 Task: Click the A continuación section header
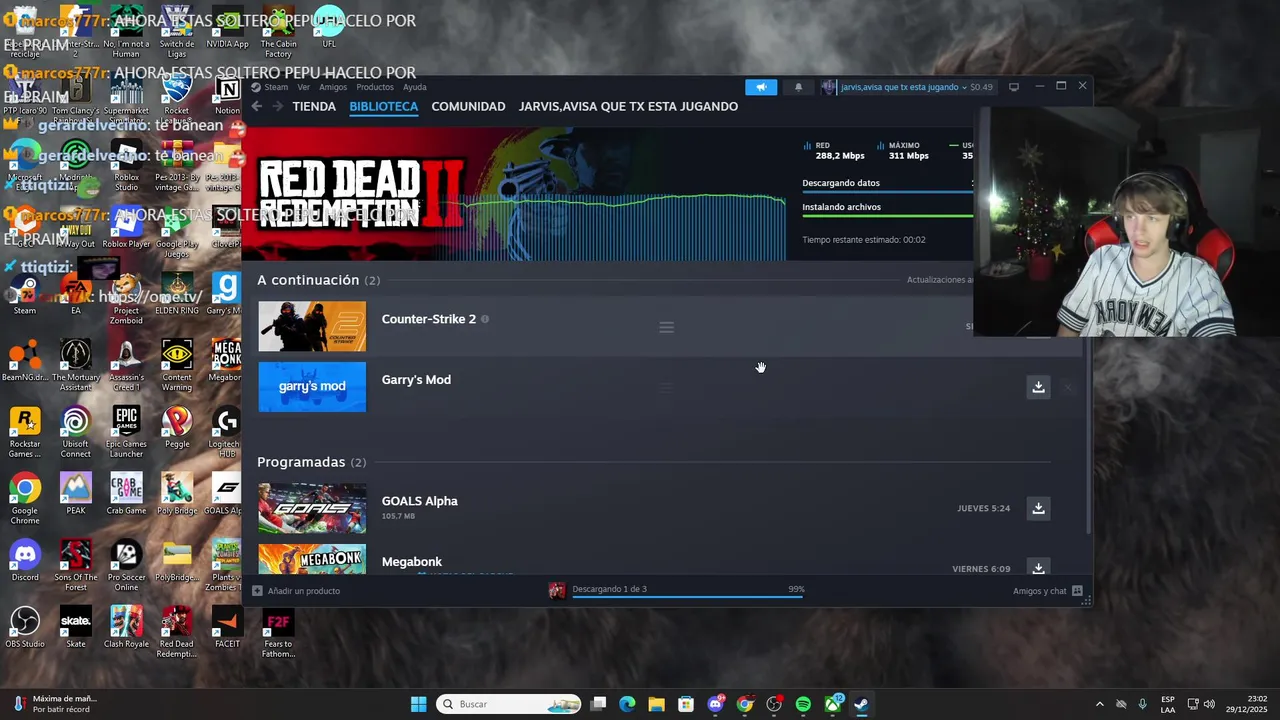click(x=318, y=280)
